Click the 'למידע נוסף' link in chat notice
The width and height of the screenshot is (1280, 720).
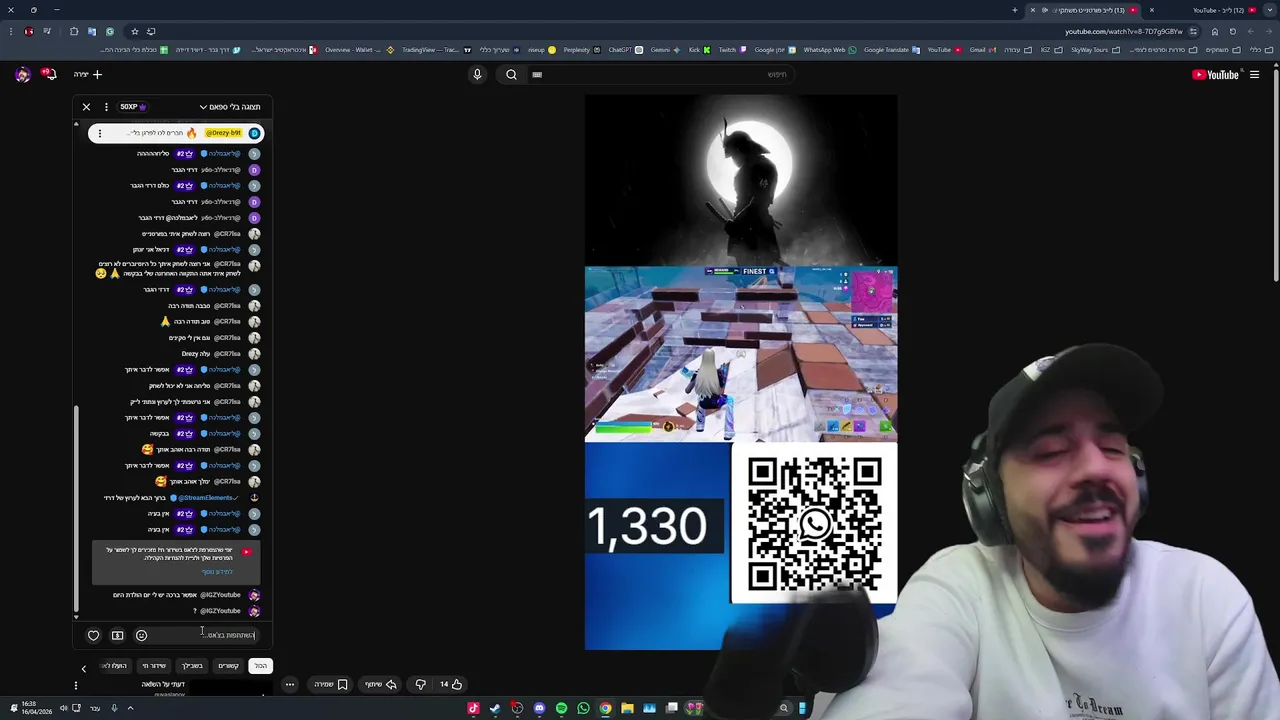pyautogui.click(x=217, y=572)
